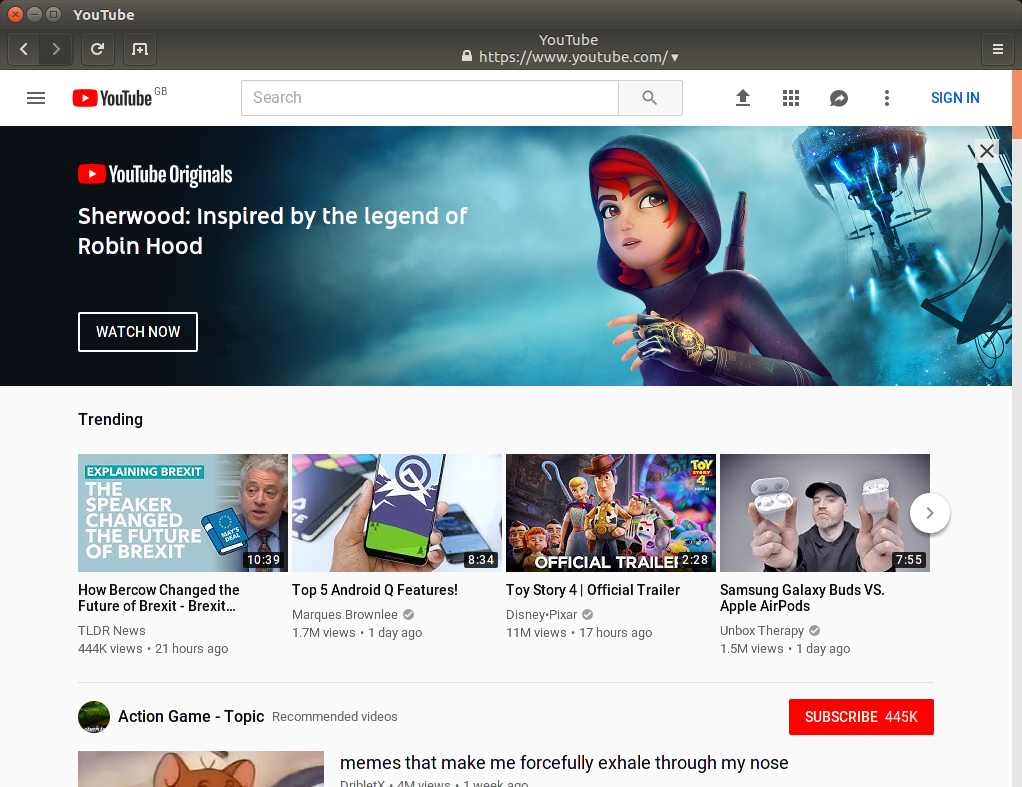
Task: Open the Android Q Features thumbnail
Action: pos(397,513)
